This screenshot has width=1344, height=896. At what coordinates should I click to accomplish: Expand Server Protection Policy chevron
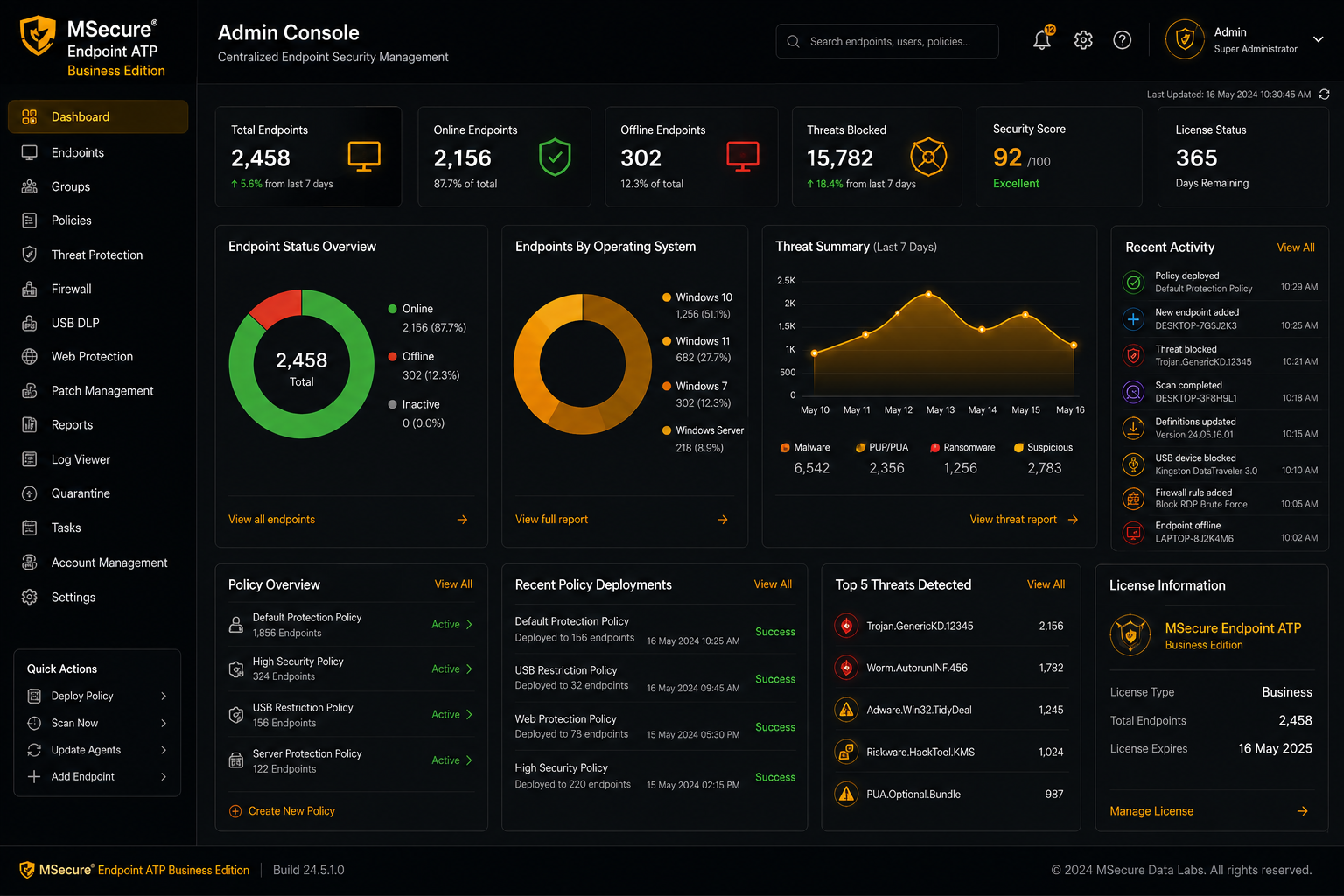pyautogui.click(x=469, y=759)
